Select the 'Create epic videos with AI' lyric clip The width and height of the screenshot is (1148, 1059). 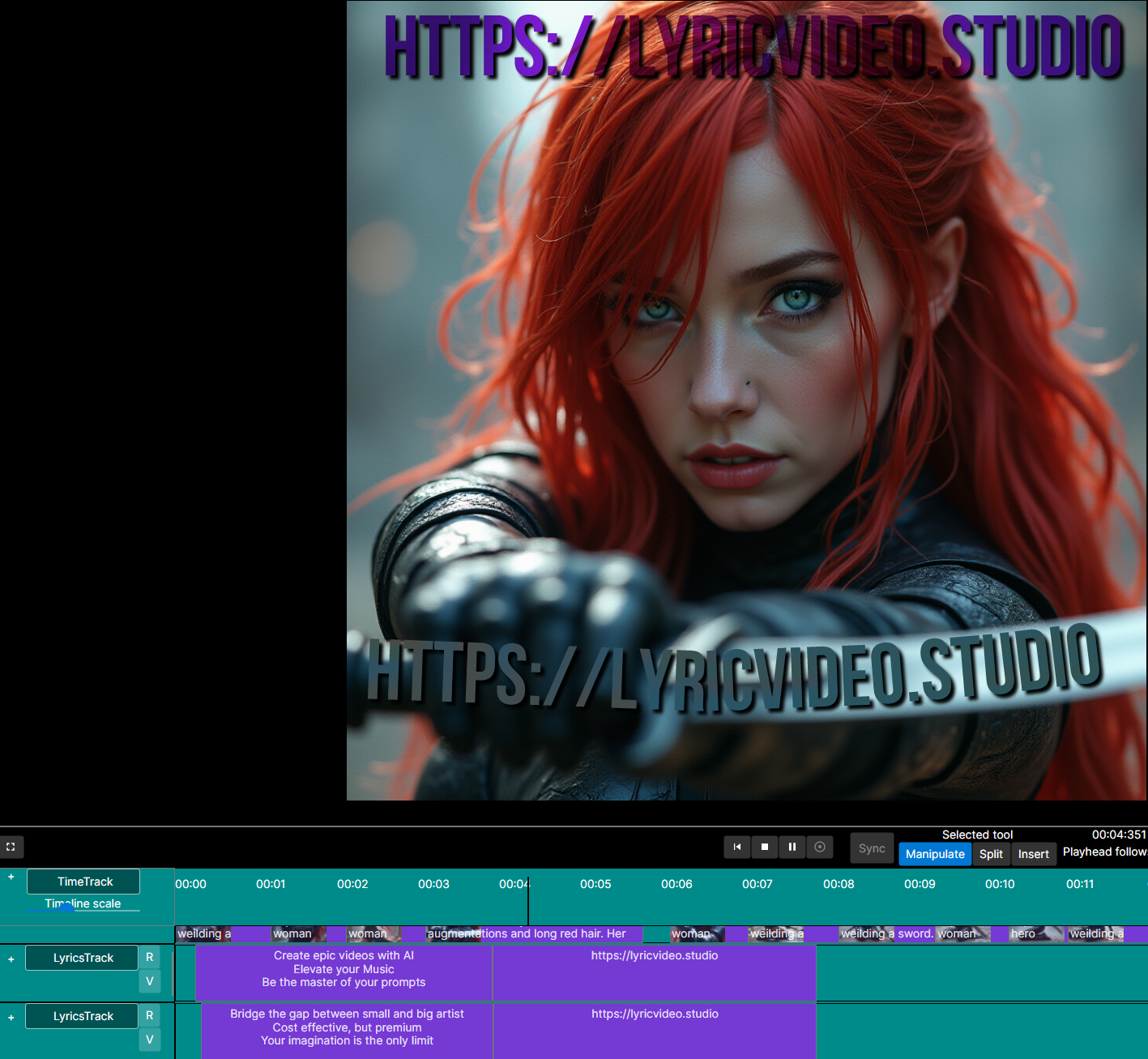tap(344, 972)
